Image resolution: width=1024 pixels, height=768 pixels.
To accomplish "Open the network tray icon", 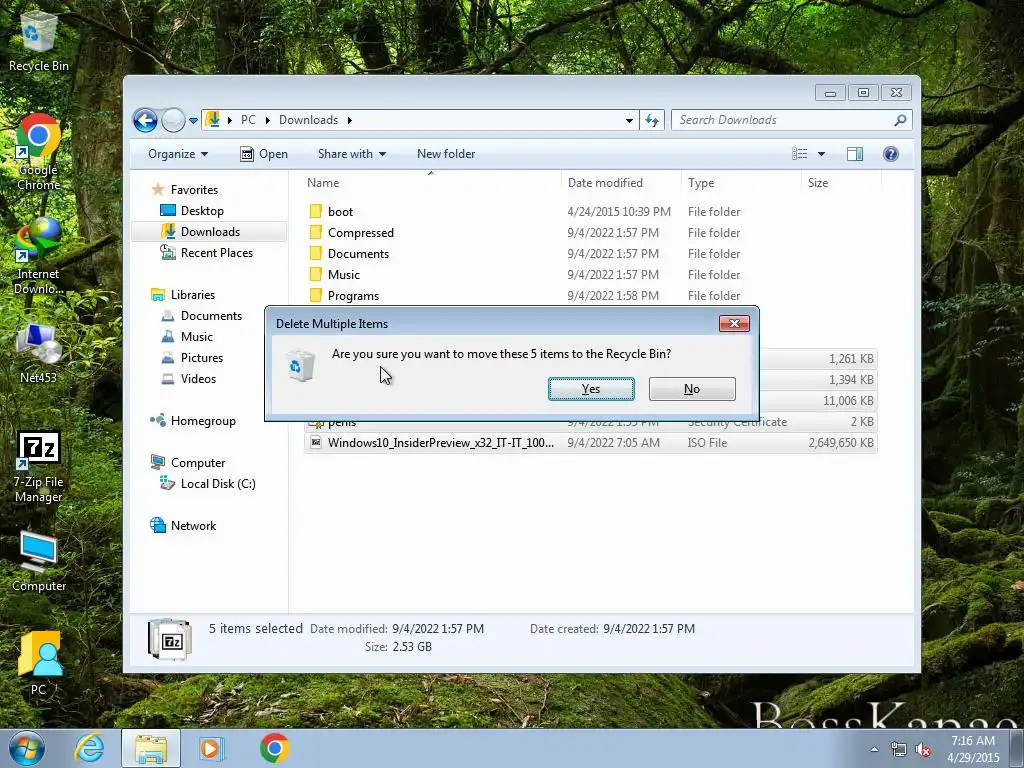I will click(899, 750).
